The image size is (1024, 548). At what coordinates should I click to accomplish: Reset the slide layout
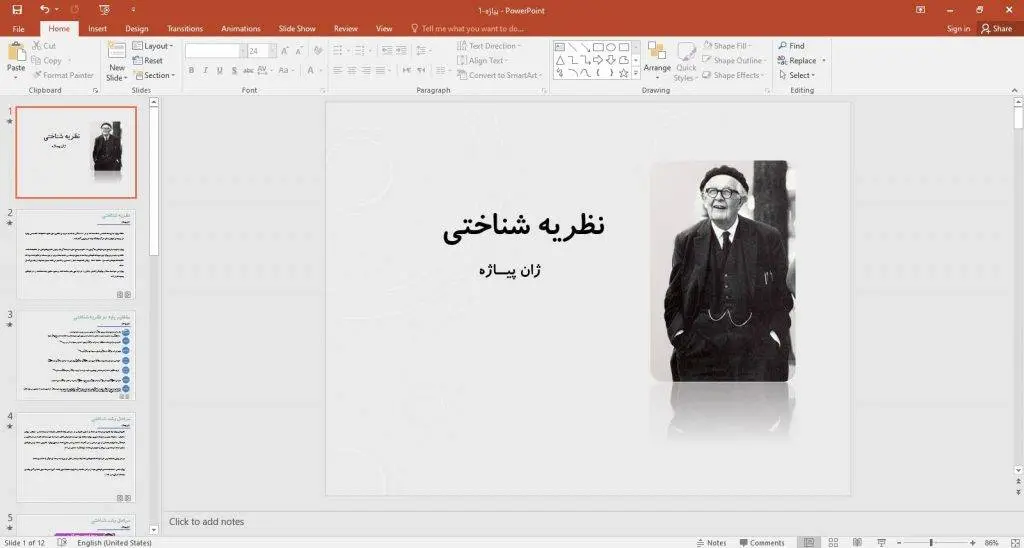pos(148,61)
